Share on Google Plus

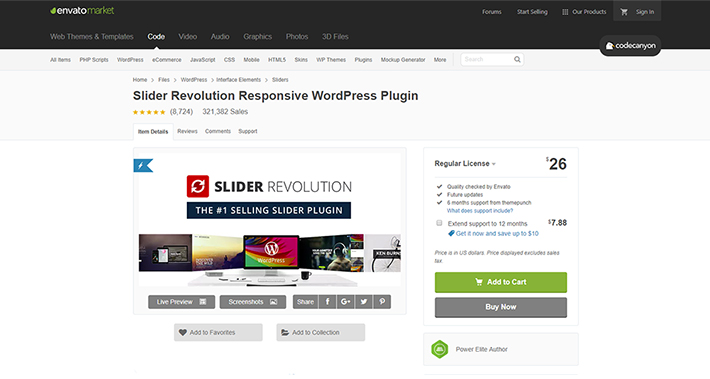tap(345, 302)
